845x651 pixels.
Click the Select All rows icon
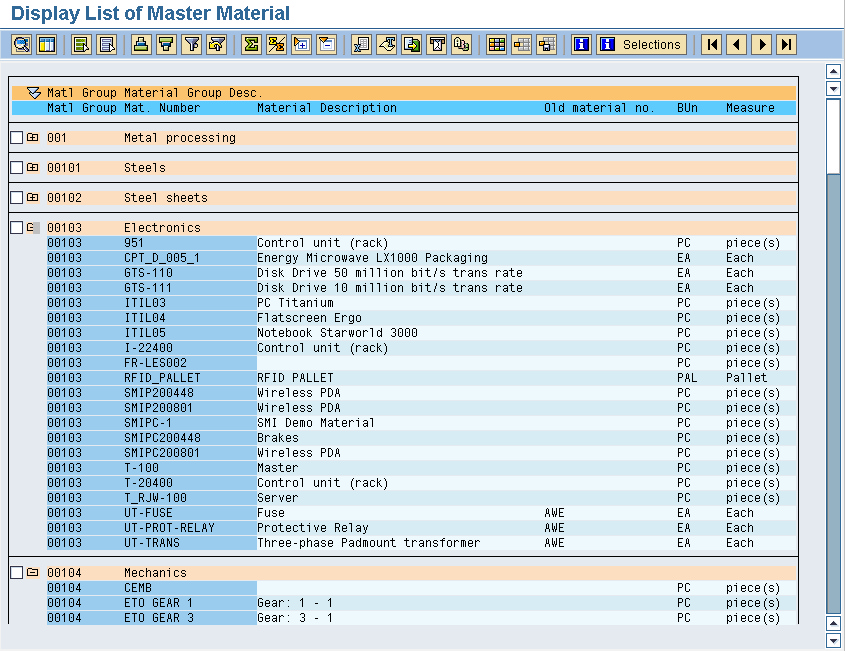tap(81, 44)
